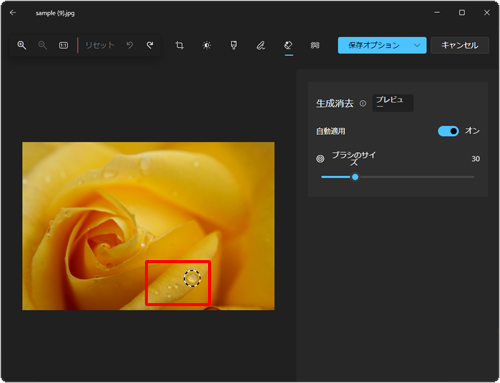Select the Crop tool
Image resolution: width=500 pixels, height=383 pixels.
pos(180,45)
